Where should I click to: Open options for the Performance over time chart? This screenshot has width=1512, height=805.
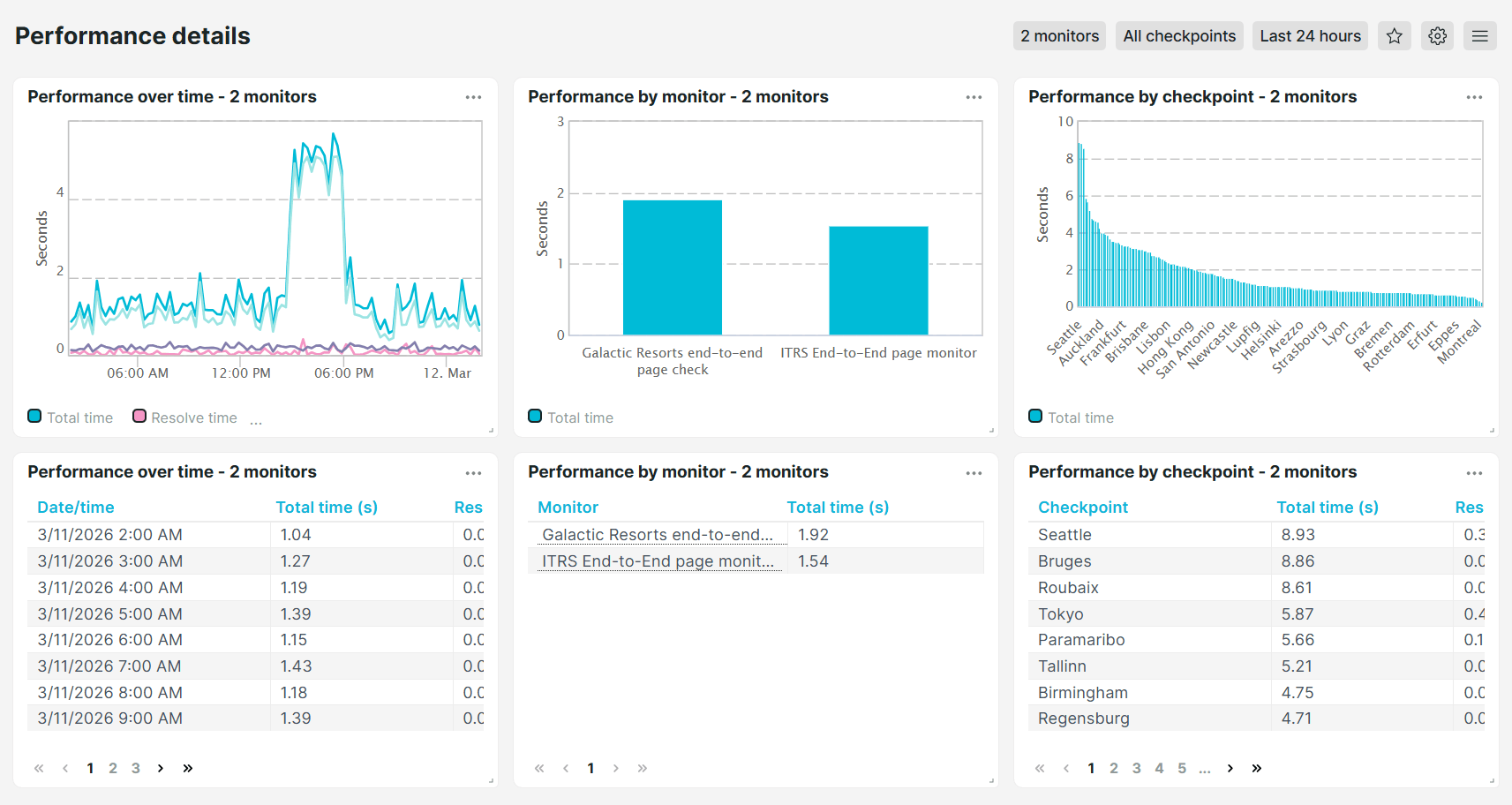(x=474, y=97)
